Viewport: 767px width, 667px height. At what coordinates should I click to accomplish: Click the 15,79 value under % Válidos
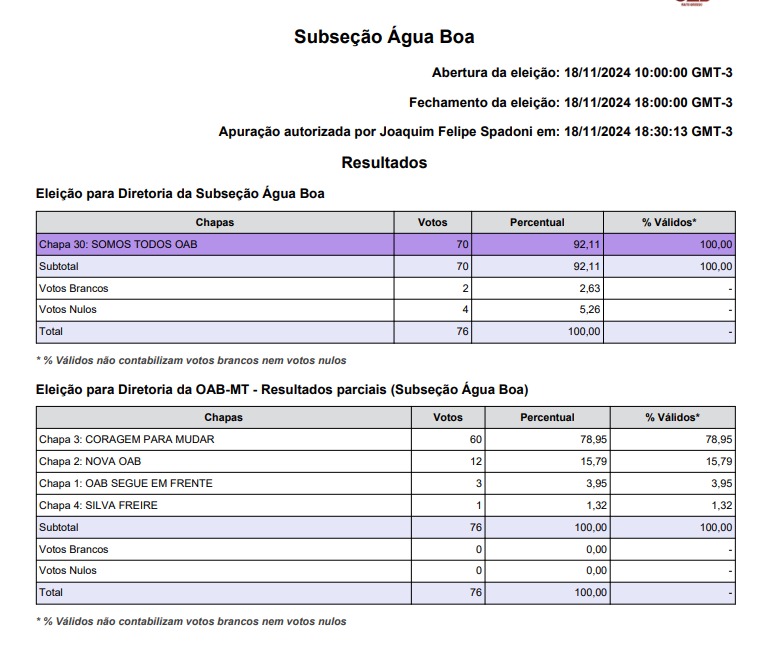(x=719, y=462)
